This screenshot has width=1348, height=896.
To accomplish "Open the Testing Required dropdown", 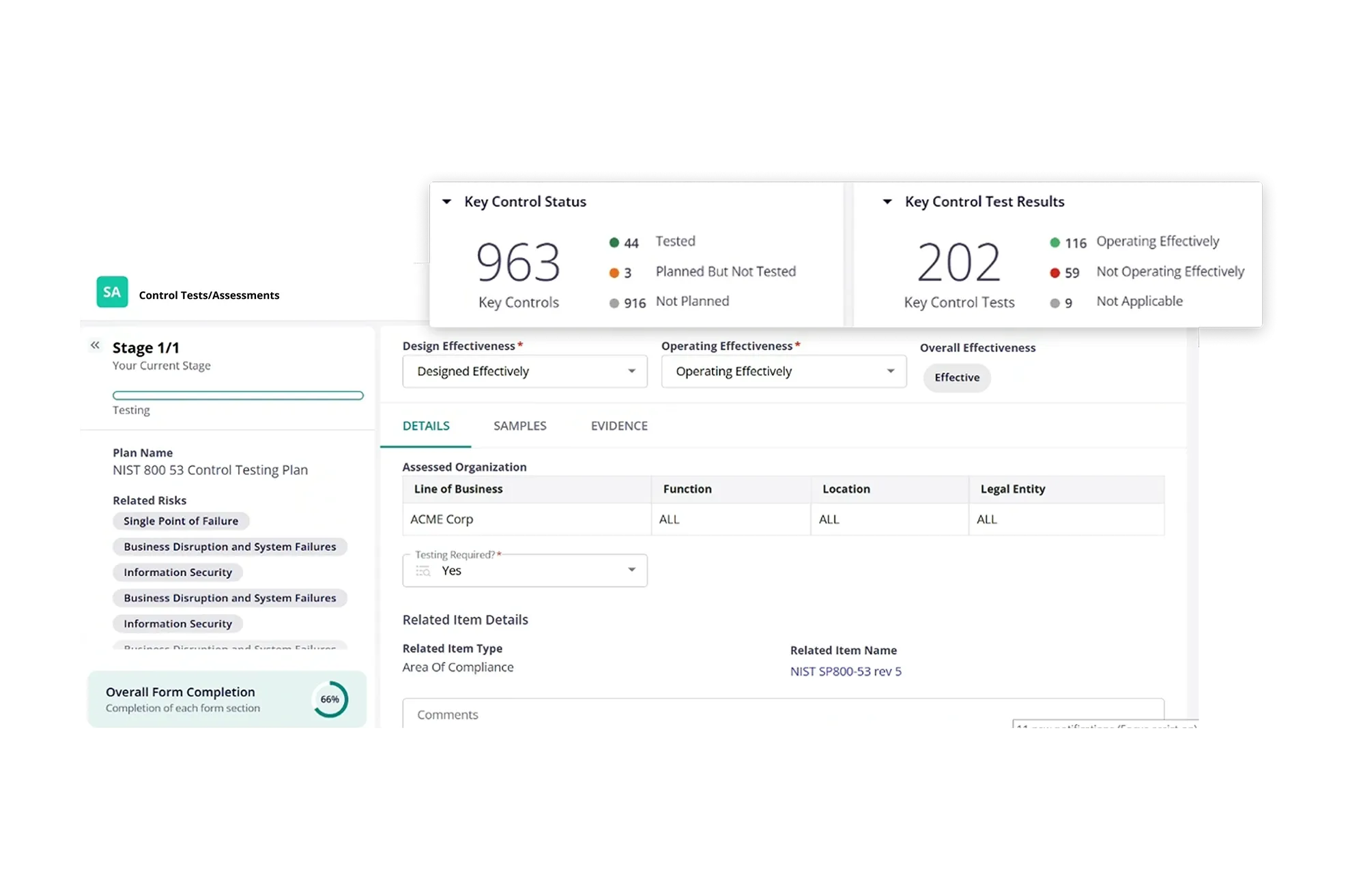I will [631, 570].
